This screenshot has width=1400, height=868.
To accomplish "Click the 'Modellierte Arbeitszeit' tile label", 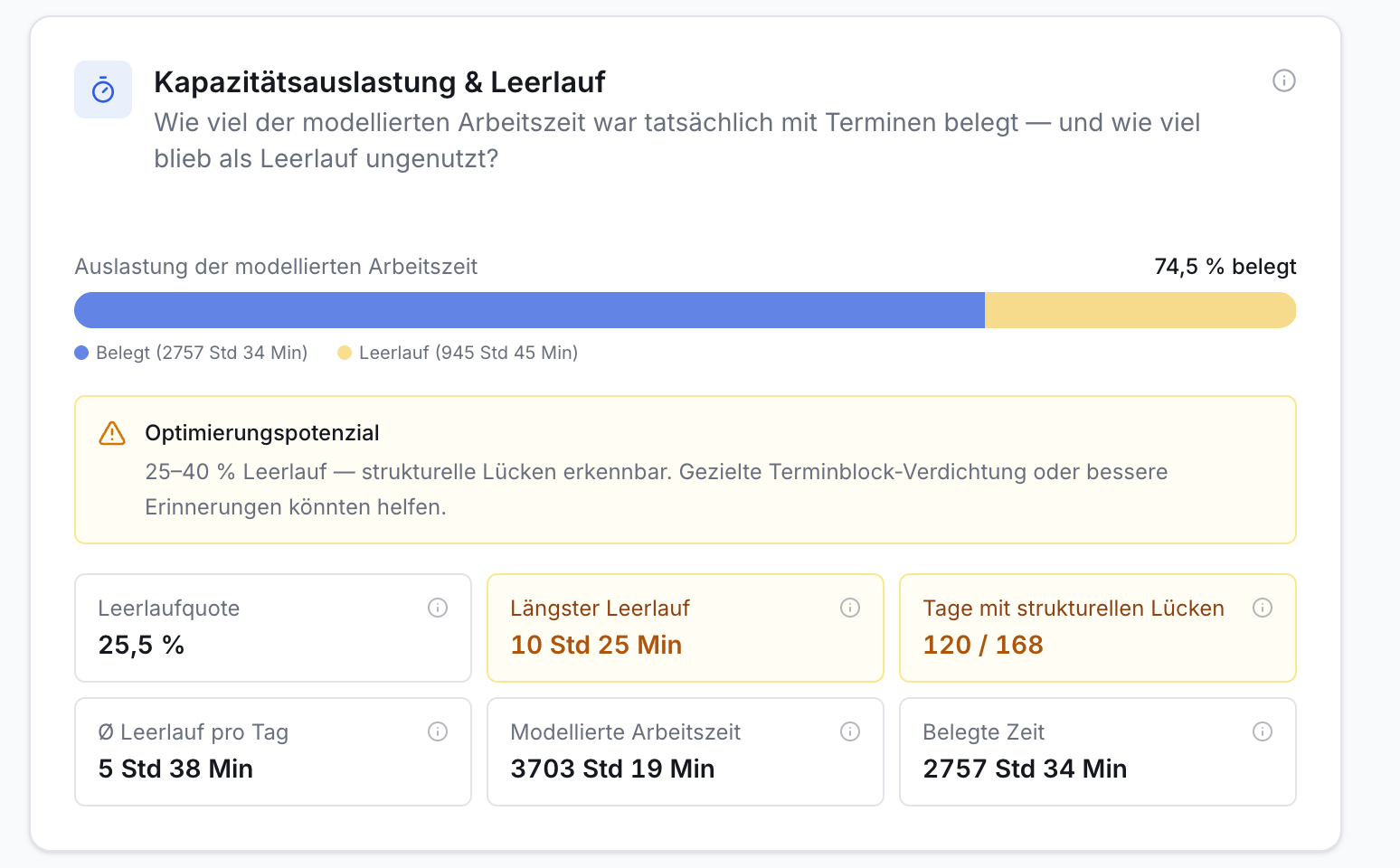I will coord(625,732).
